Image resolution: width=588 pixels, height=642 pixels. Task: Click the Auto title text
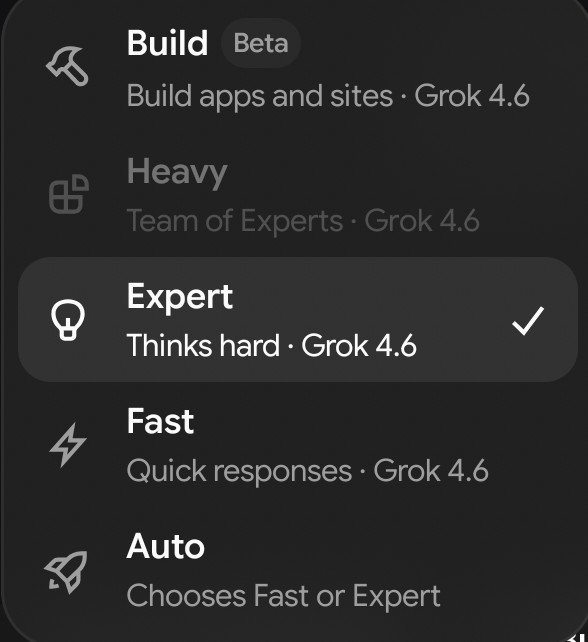[x=165, y=547]
